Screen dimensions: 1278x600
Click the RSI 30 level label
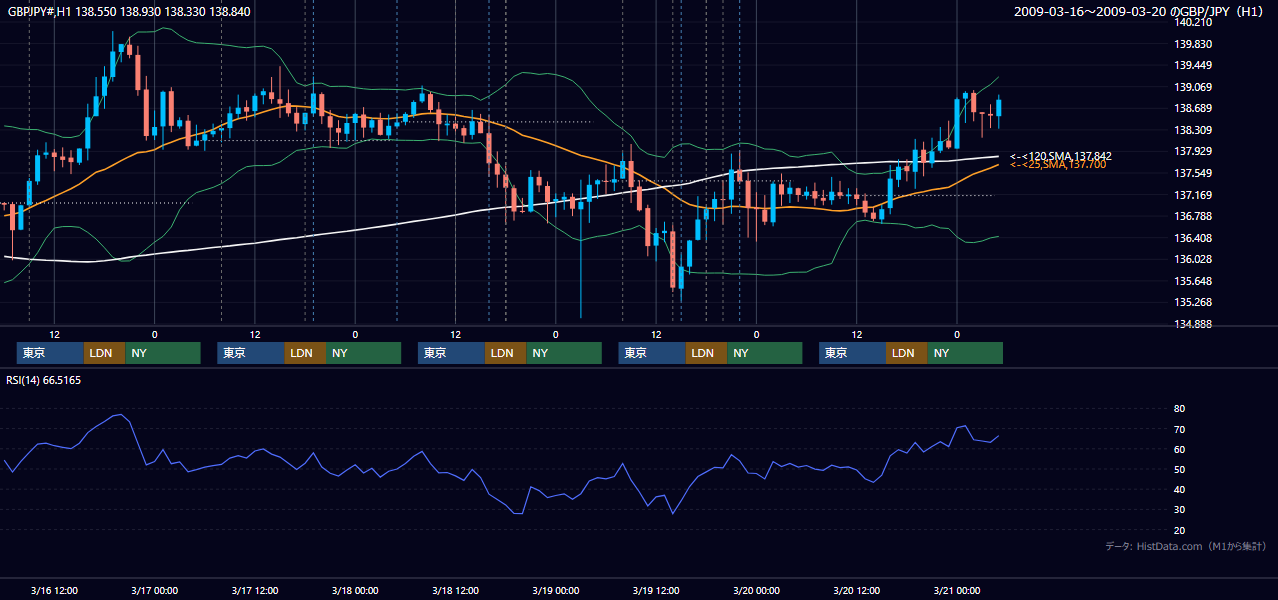(x=1179, y=510)
